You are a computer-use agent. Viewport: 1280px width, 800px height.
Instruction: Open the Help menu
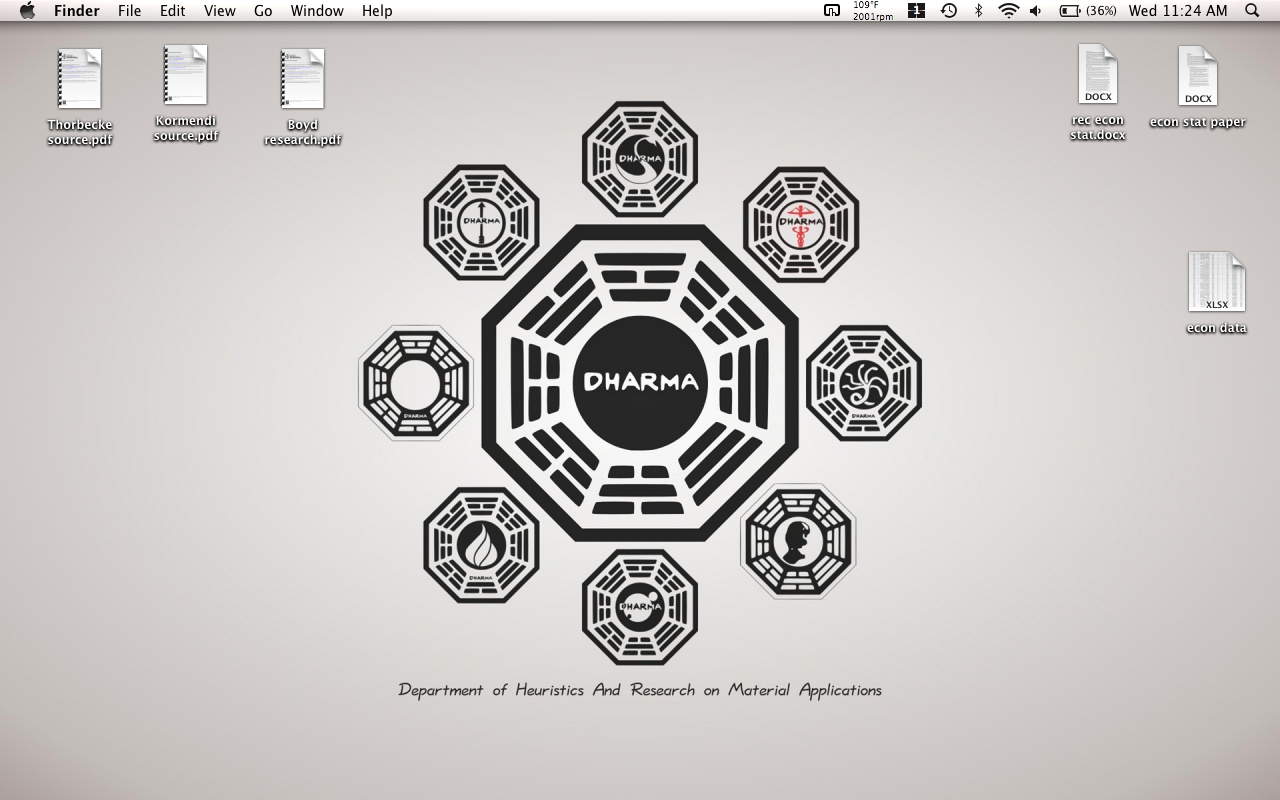click(377, 11)
